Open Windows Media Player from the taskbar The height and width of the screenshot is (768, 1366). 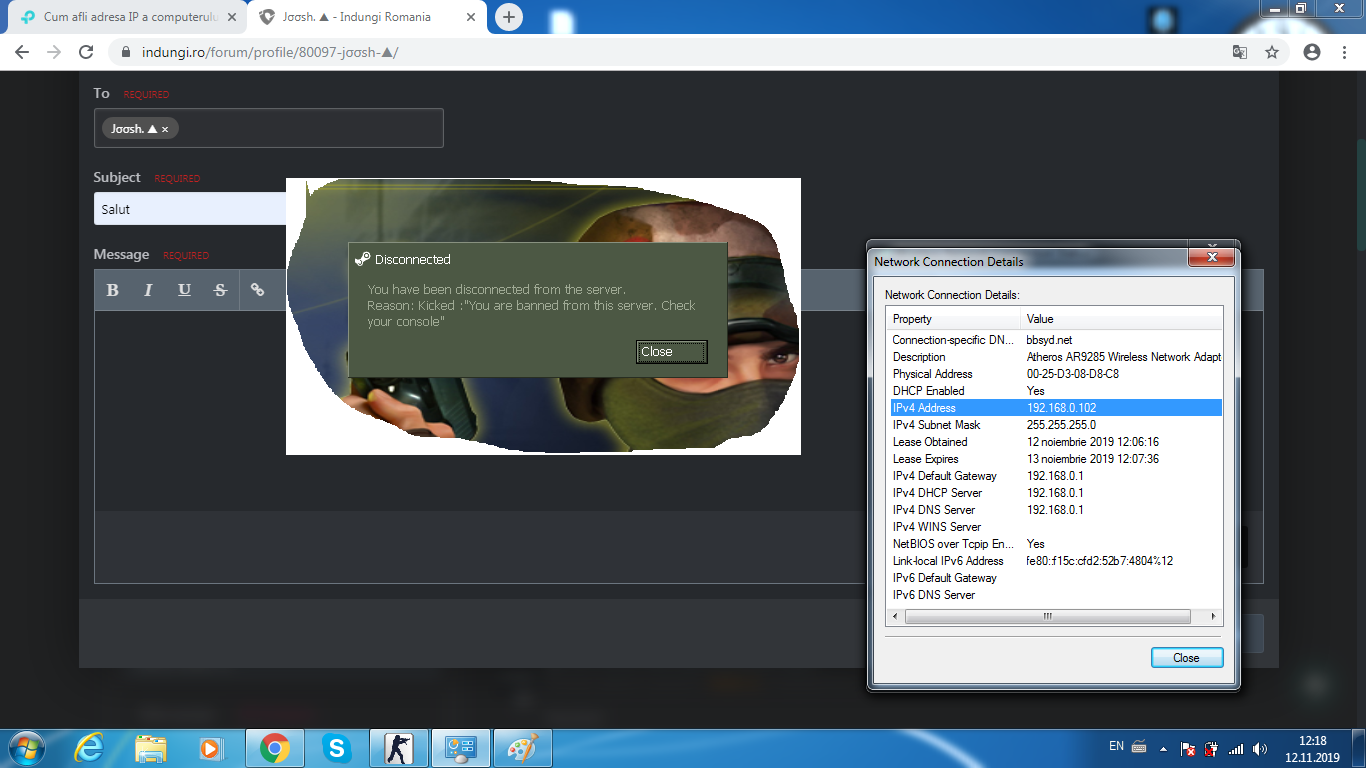(211, 748)
